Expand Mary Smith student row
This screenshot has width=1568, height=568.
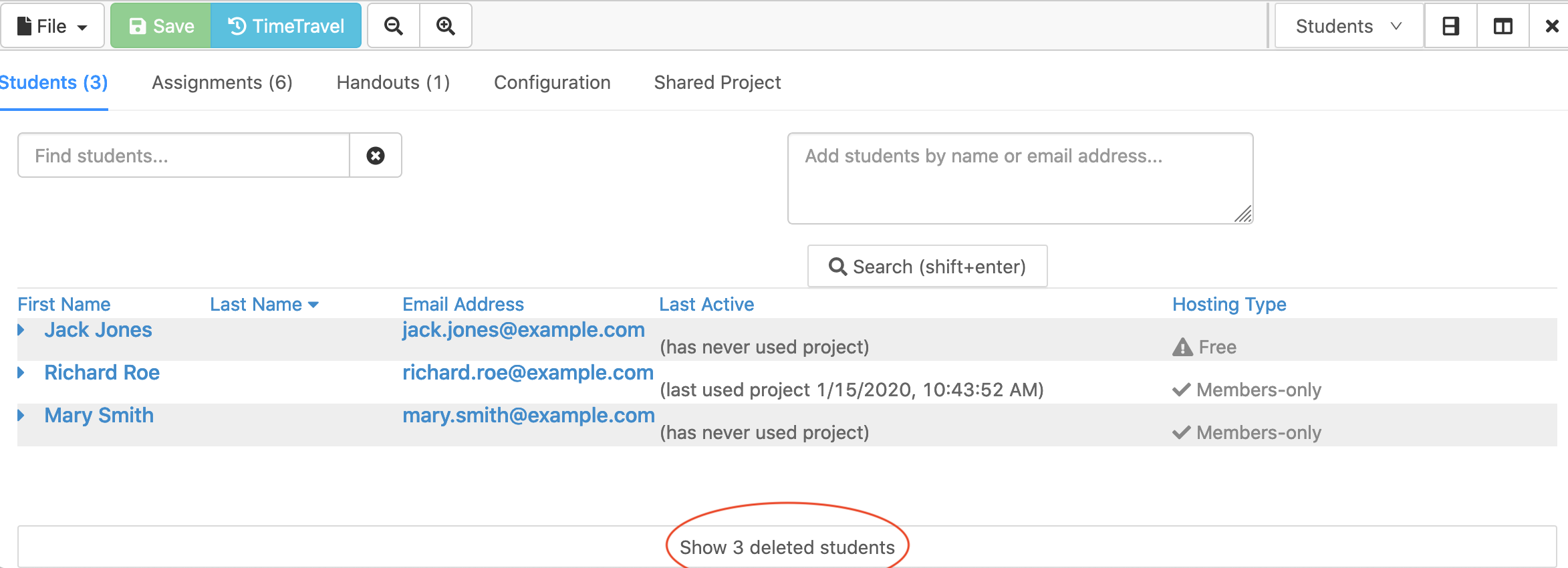point(21,416)
